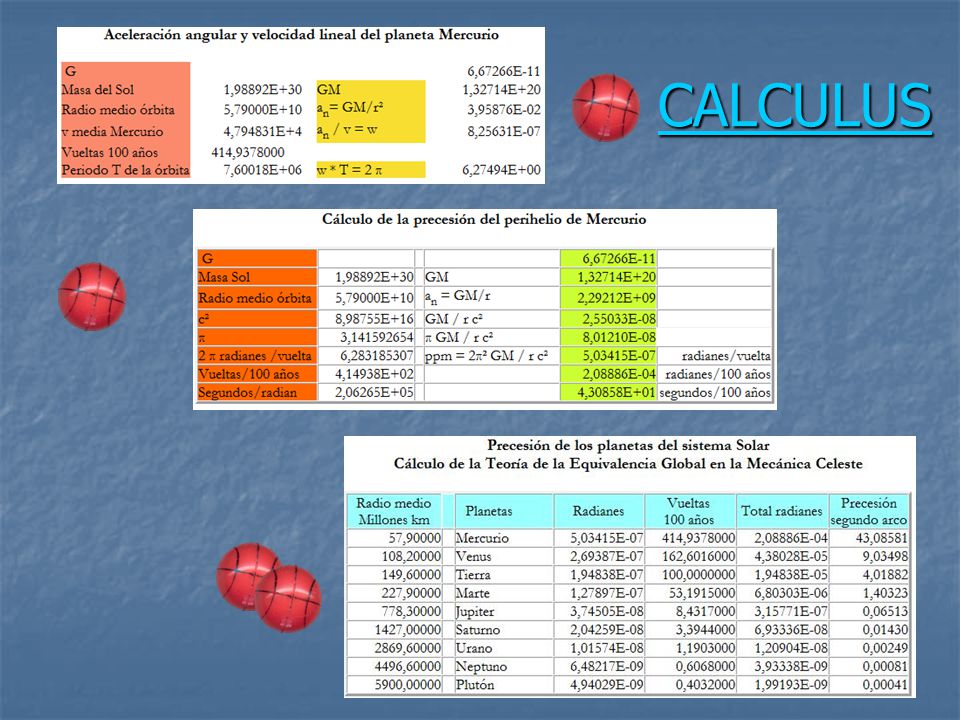Click the 'Precesión segundo arco' column header
Viewport: 960px width, 720px height.
[x=868, y=511]
